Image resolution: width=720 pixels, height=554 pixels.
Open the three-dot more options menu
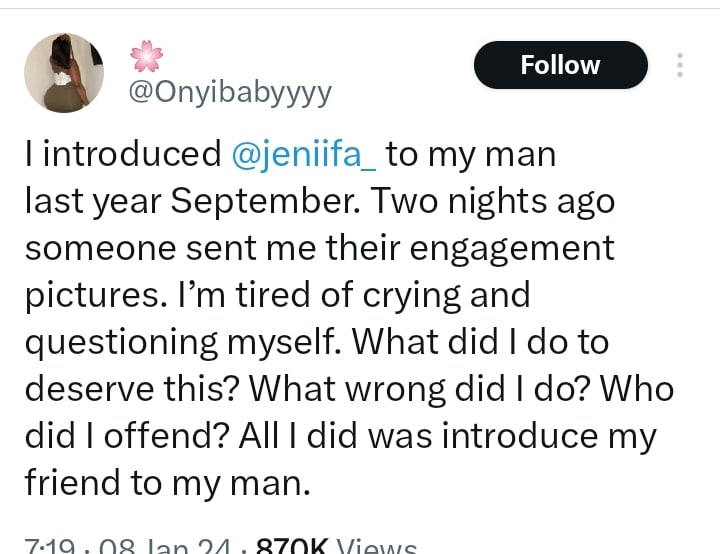tap(681, 65)
